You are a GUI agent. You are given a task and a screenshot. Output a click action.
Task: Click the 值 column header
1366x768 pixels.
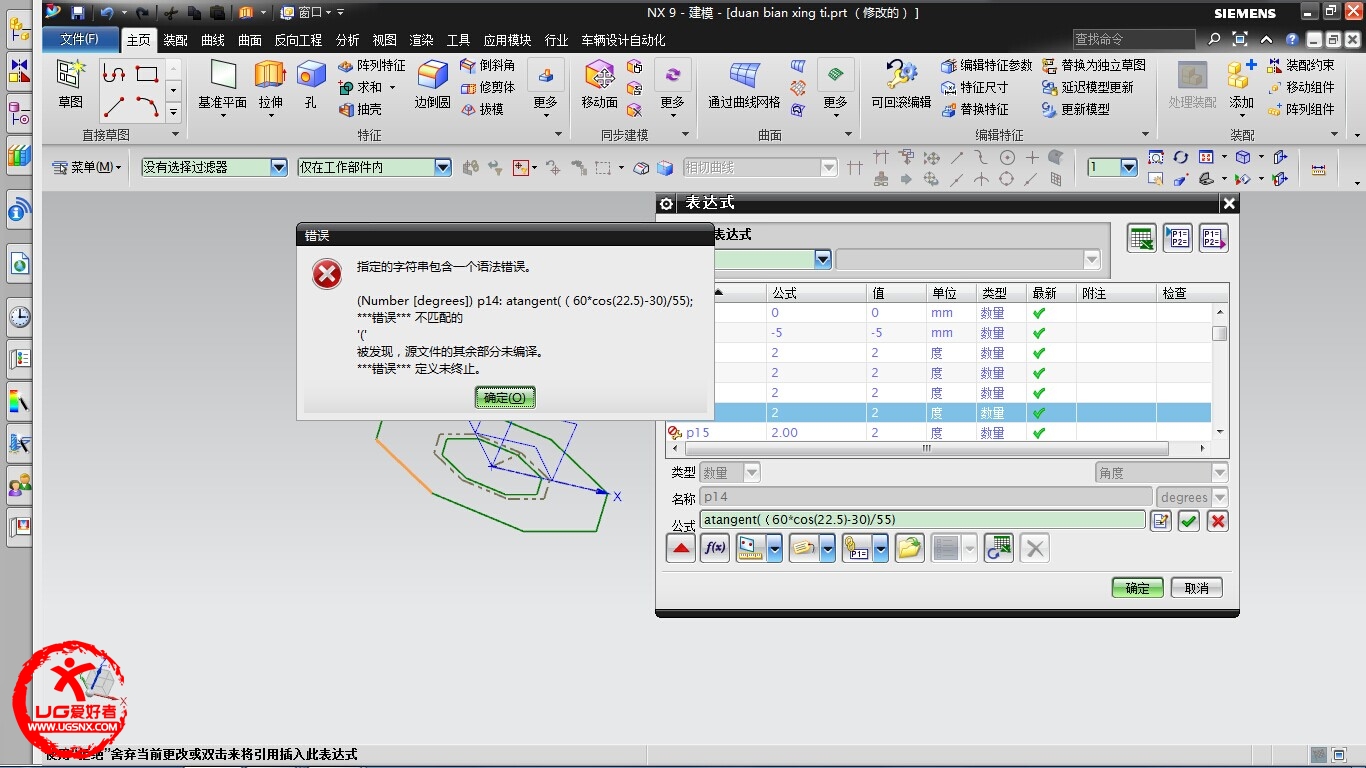pyautogui.click(x=896, y=293)
